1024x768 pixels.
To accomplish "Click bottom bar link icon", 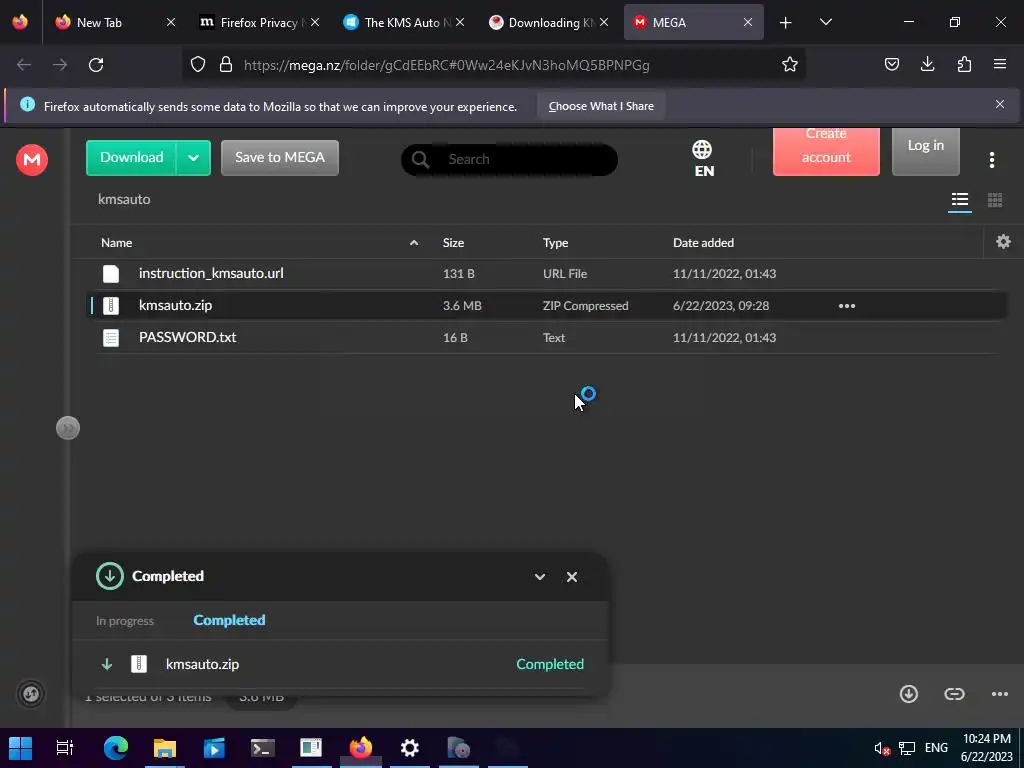I will pyautogui.click(x=954, y=694).
